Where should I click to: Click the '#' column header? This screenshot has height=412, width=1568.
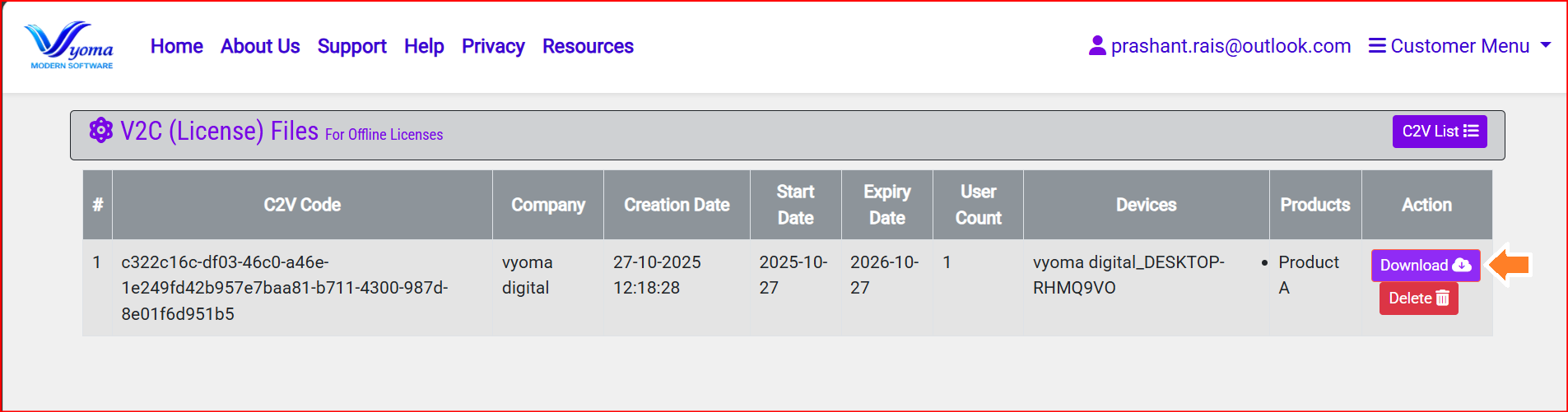click(x=98, y=205)
